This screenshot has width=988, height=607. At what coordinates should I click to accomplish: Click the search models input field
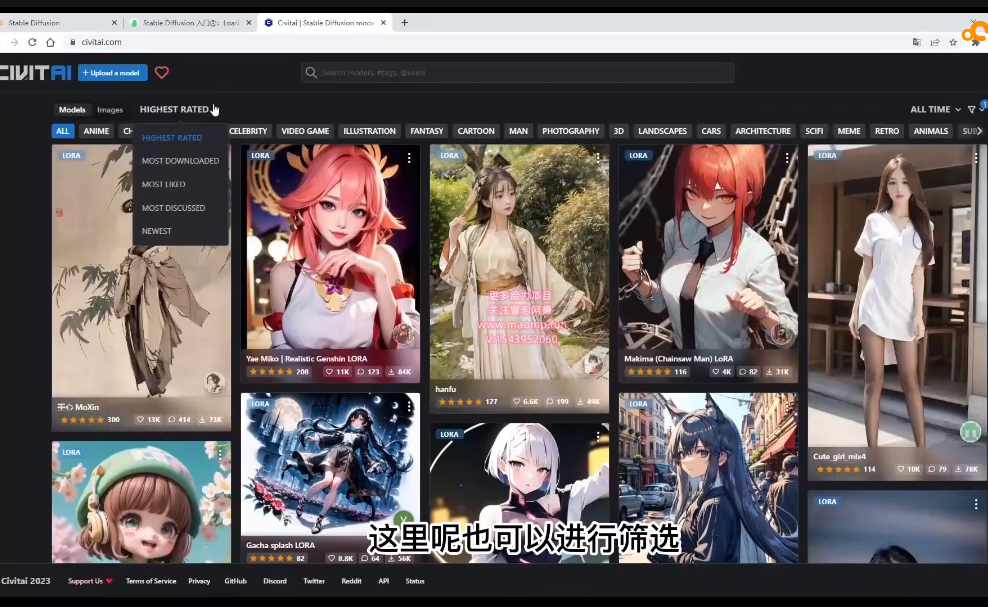pos(517,72)
